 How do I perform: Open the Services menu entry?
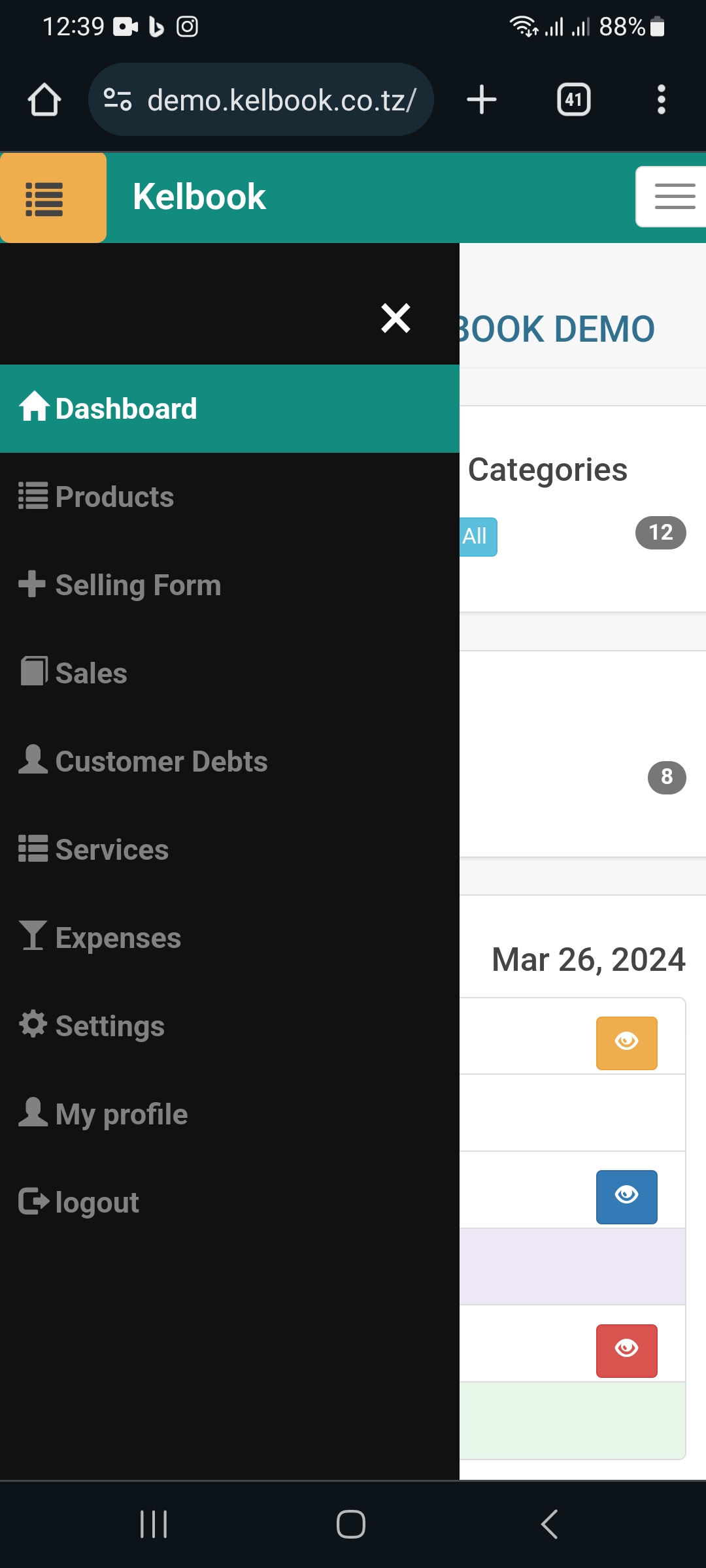(x=112, y=850)
